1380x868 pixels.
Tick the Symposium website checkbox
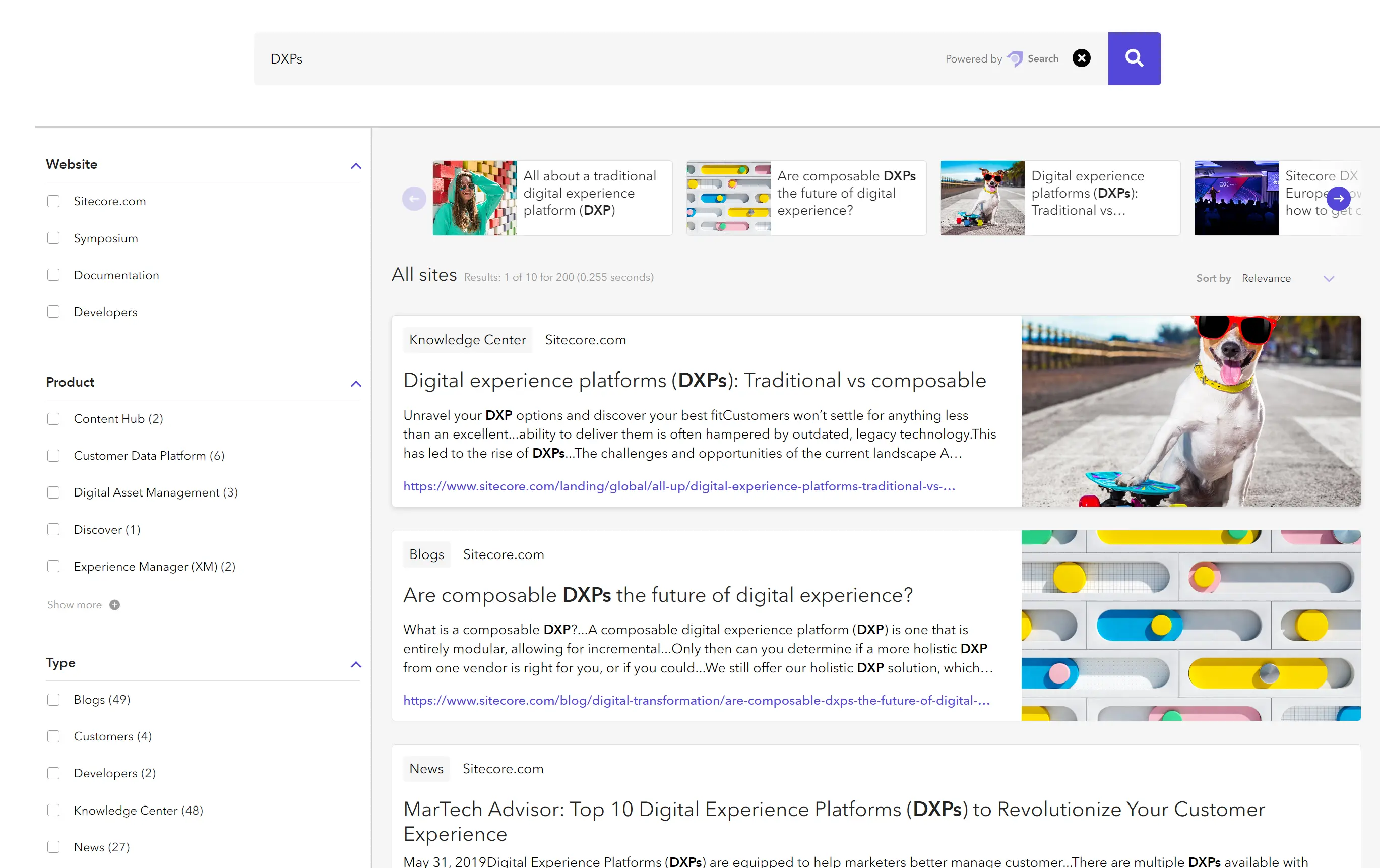click(53, 238)
